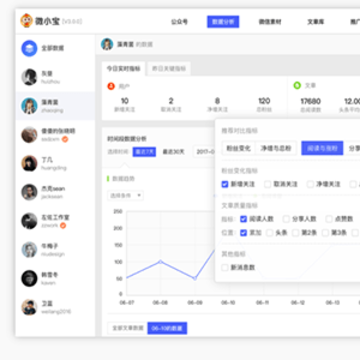Click the 数据趋势 section heading
The height and width of the screenshot is (360, 360).
click(123, 179)
